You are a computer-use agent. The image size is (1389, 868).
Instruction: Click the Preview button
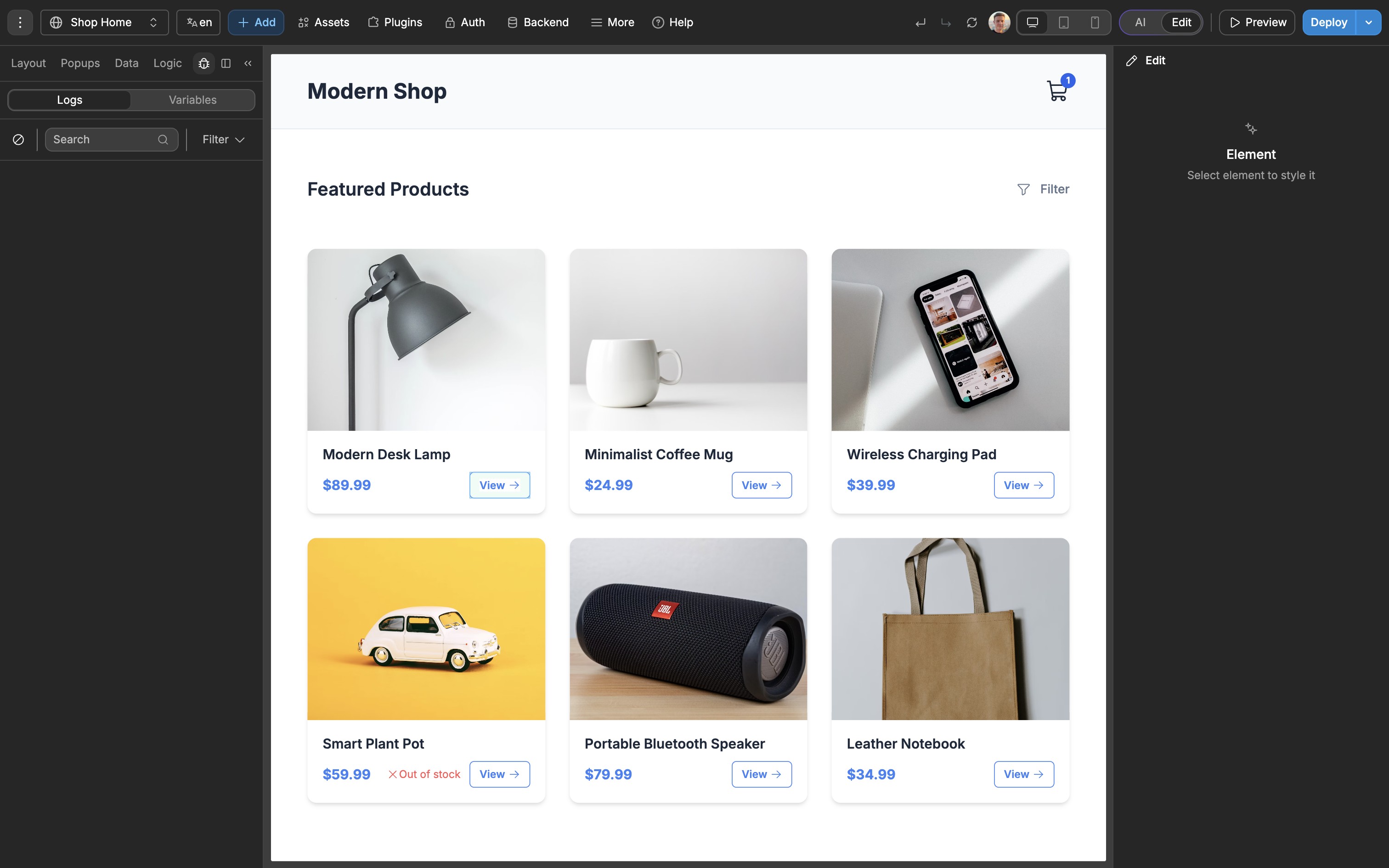point(1257,23)
